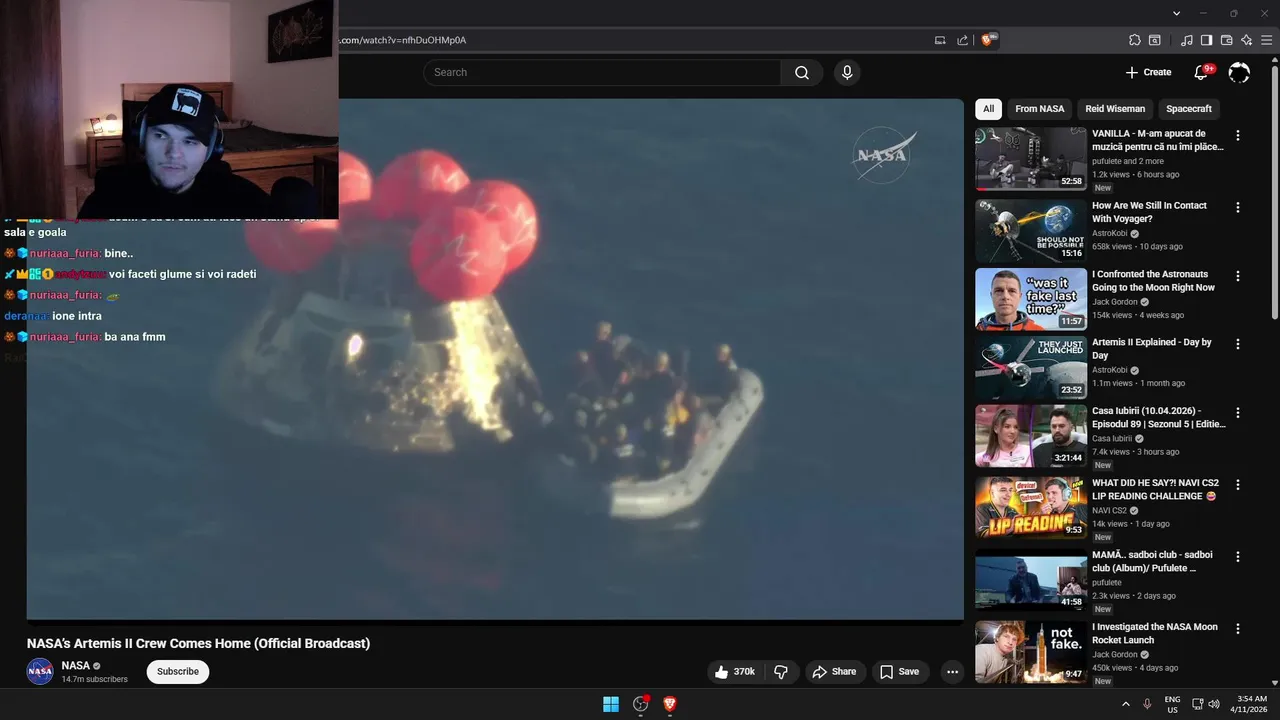This screenshot has height=720, width=1280.
Task: Click the search magnifier button
Action: point(802,72)
